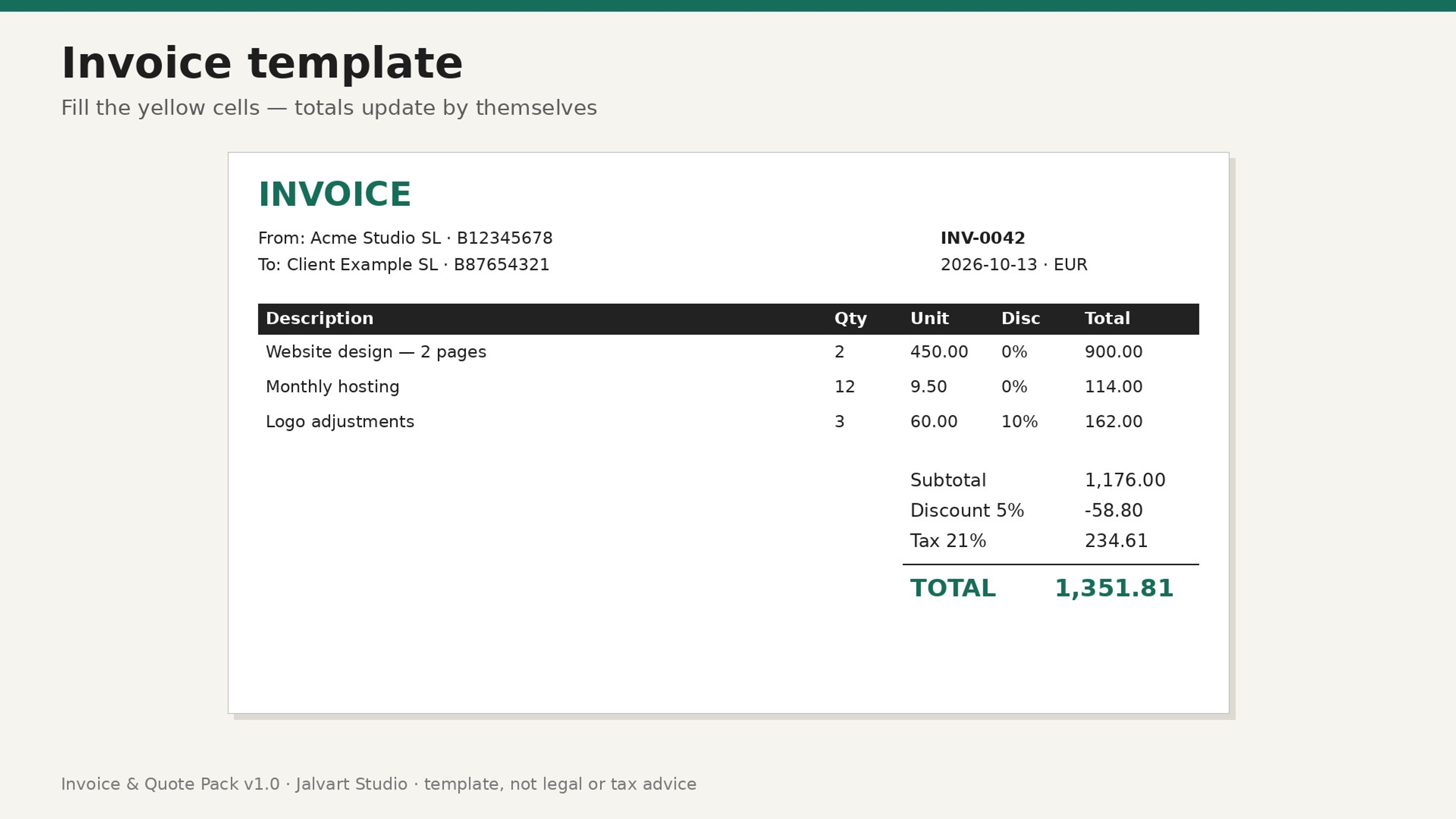
Task: Select quantity 2 in Website design row
Action: [839, 352]
